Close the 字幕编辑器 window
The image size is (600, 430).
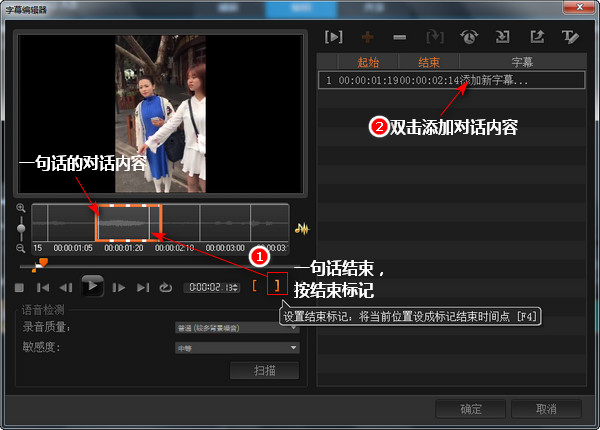[x=579, y=7]
